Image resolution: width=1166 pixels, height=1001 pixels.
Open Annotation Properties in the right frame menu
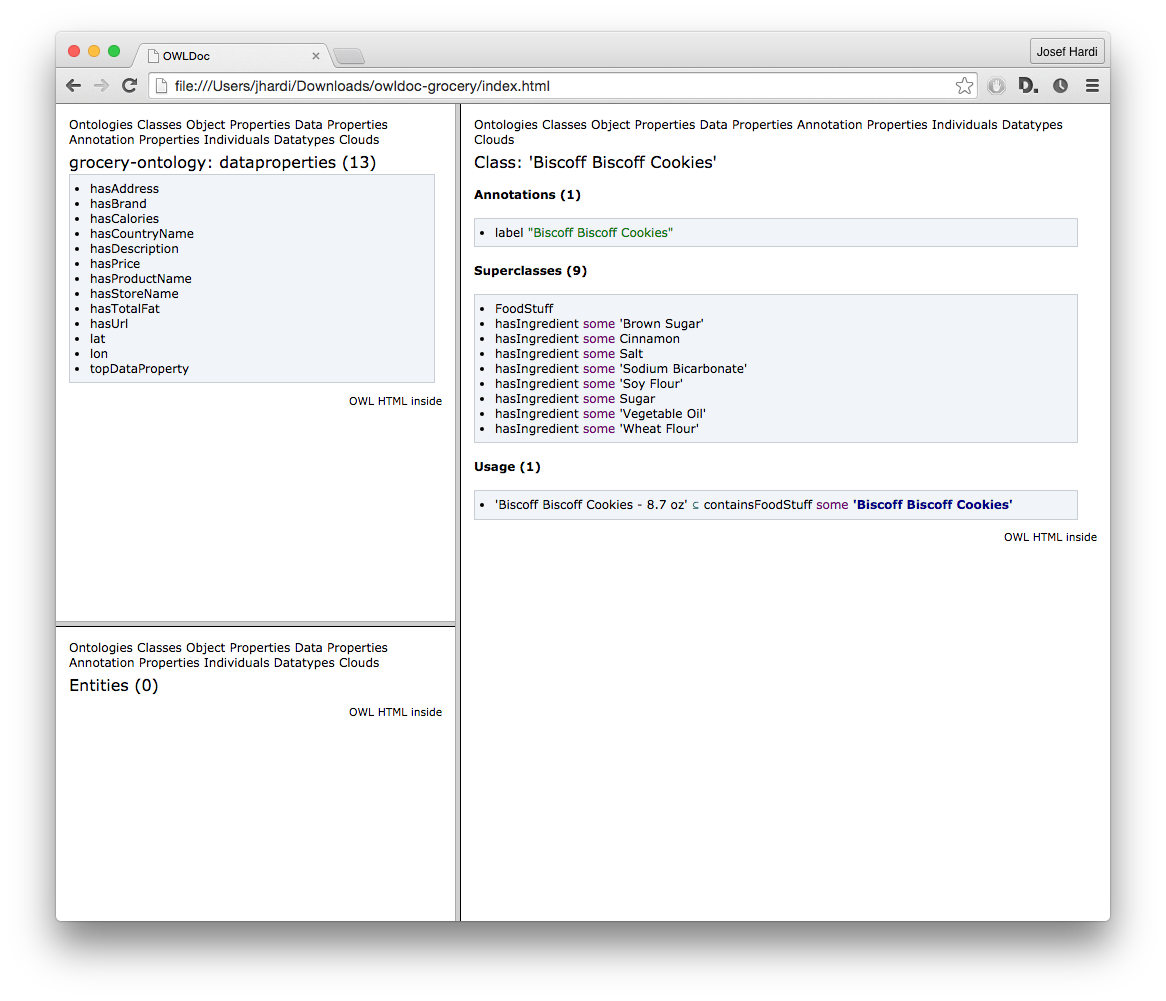pyautogui.click(x=862, y=125)
